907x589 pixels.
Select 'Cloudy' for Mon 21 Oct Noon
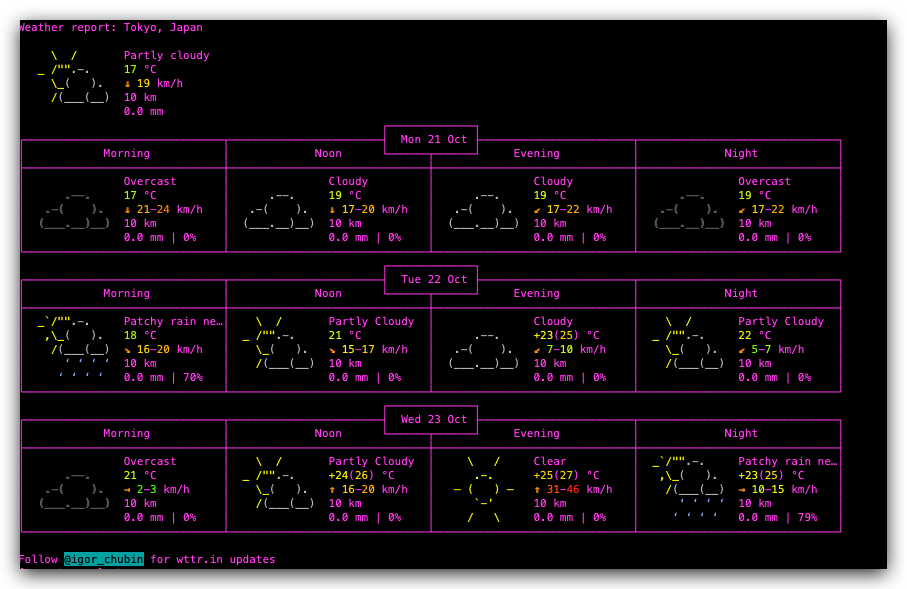[x=348, y=182]
